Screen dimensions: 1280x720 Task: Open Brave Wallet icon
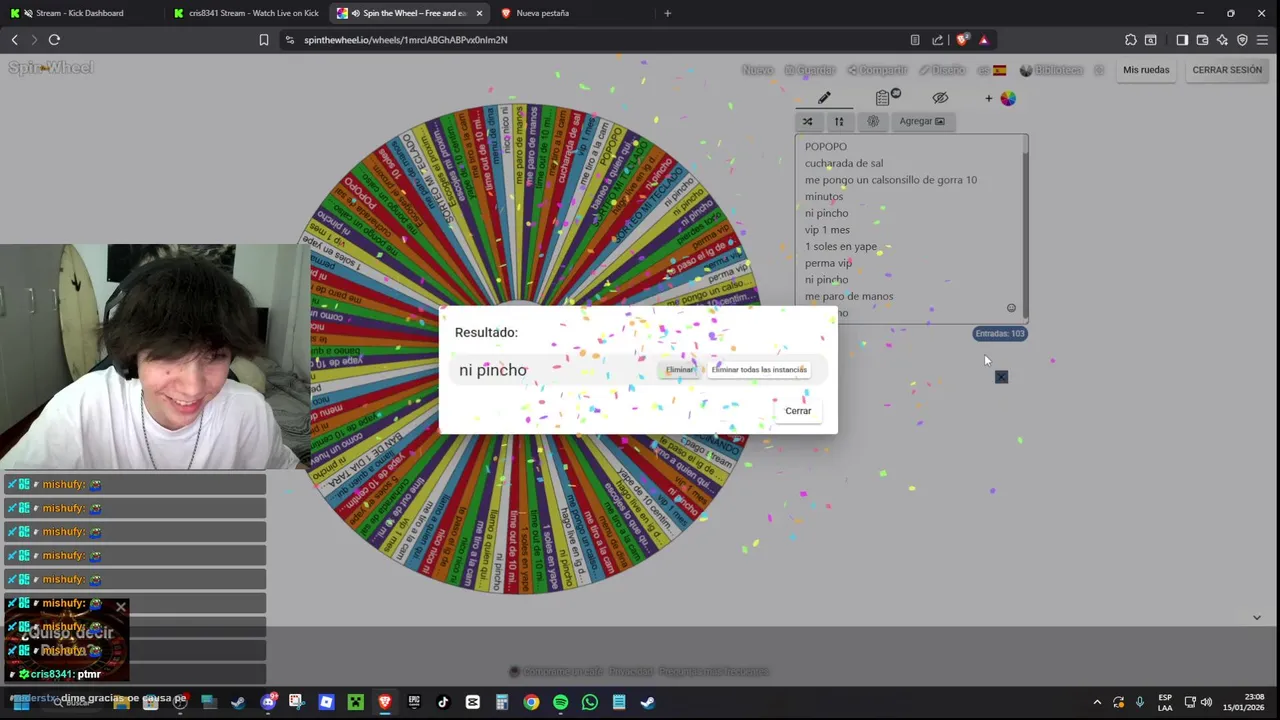click(x=1202, y=40)
